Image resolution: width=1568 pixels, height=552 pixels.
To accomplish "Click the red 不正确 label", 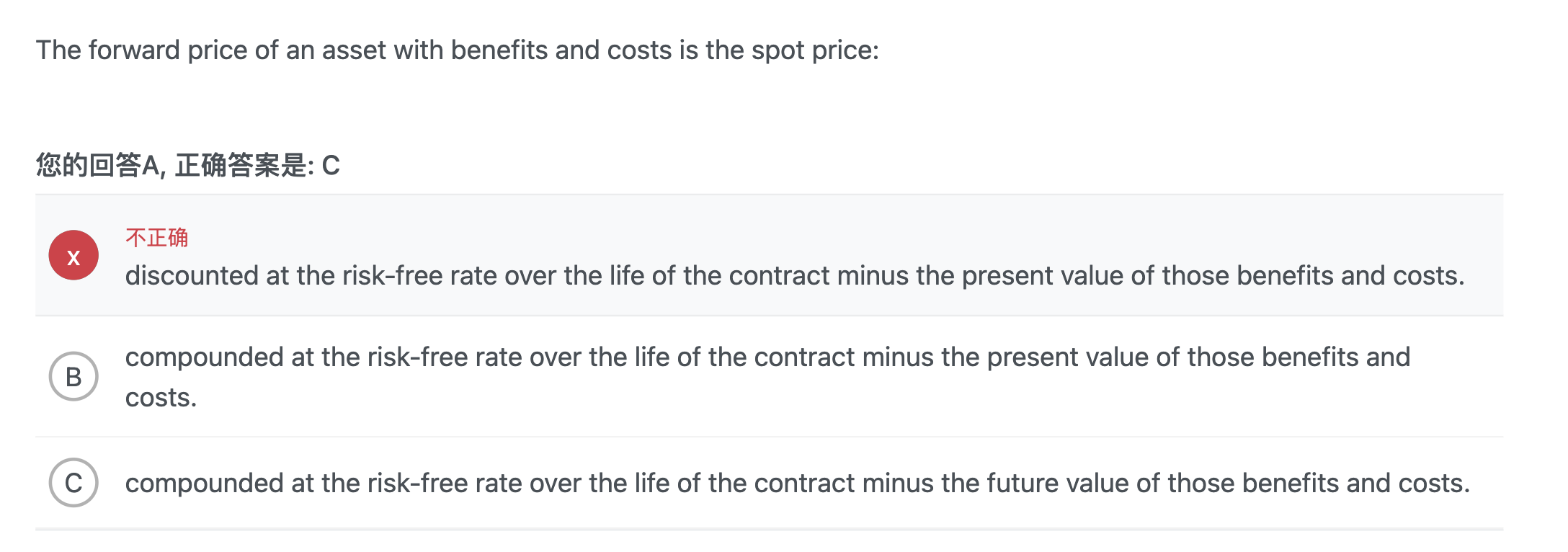I will (x=156, y=238).
